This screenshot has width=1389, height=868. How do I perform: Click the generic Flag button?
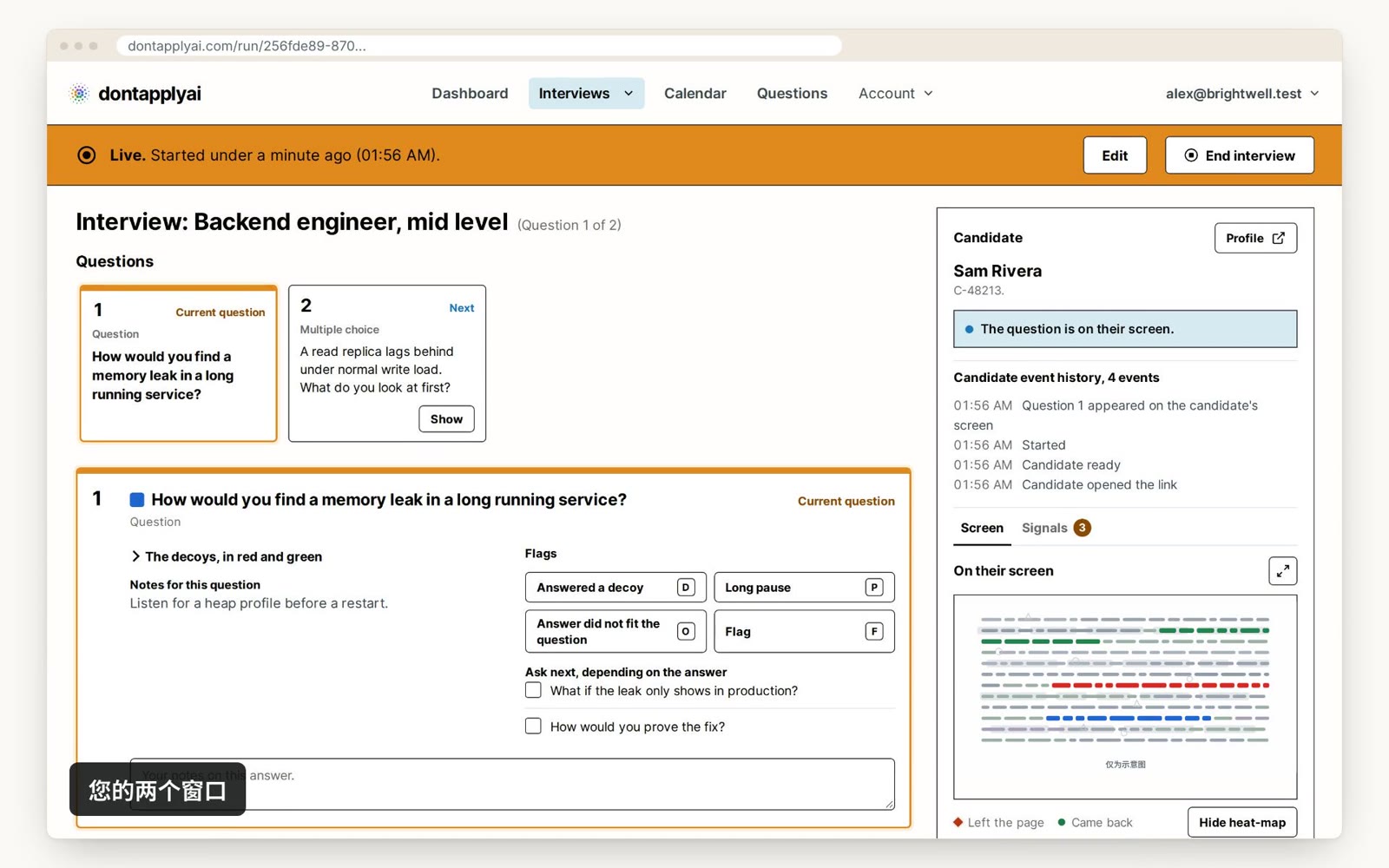pos(804,632)
